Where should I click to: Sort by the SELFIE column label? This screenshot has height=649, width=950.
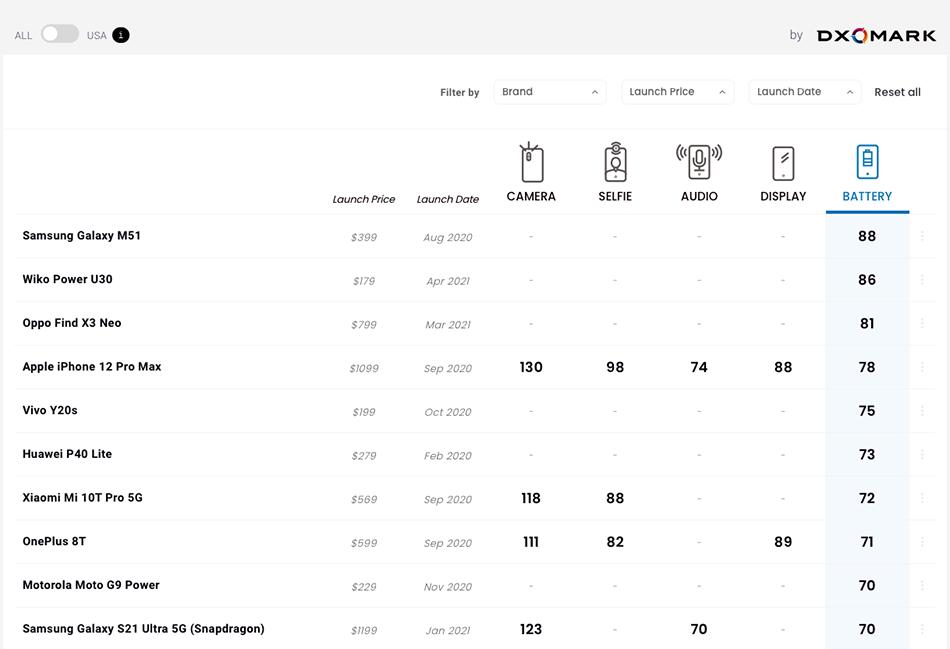tap(615, 196)
